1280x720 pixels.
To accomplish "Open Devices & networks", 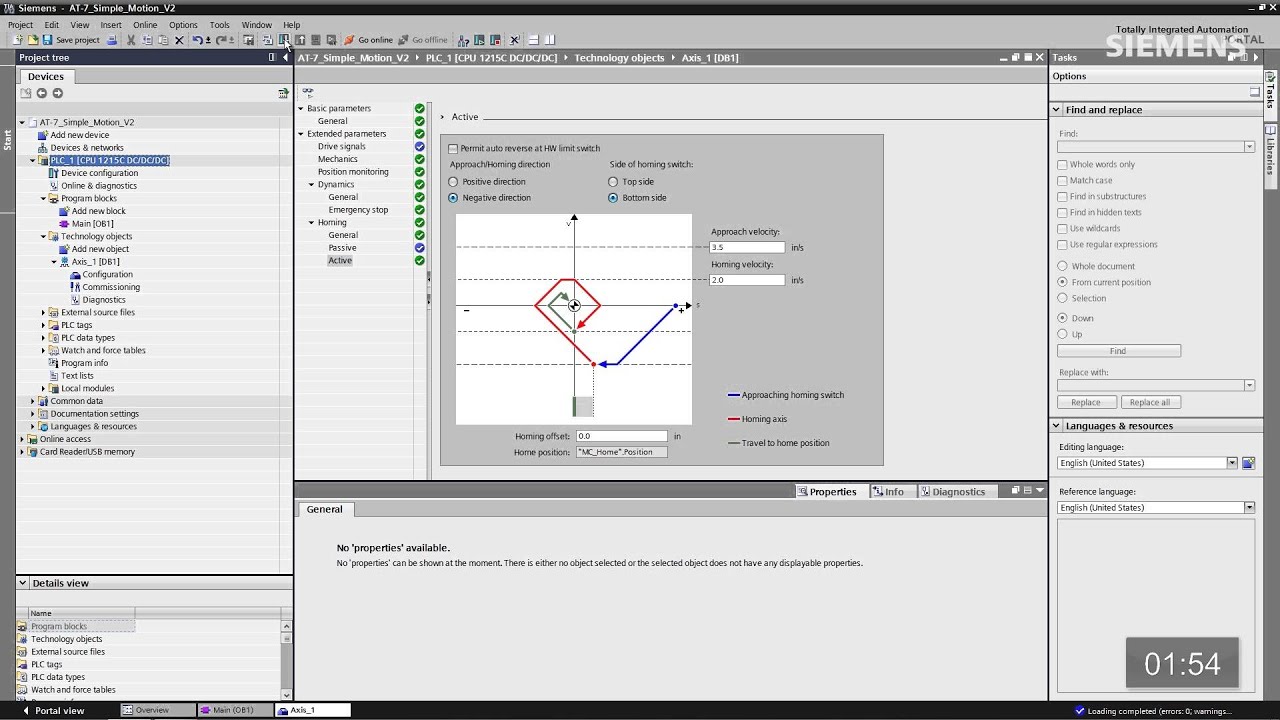I will tap(87, 148).
